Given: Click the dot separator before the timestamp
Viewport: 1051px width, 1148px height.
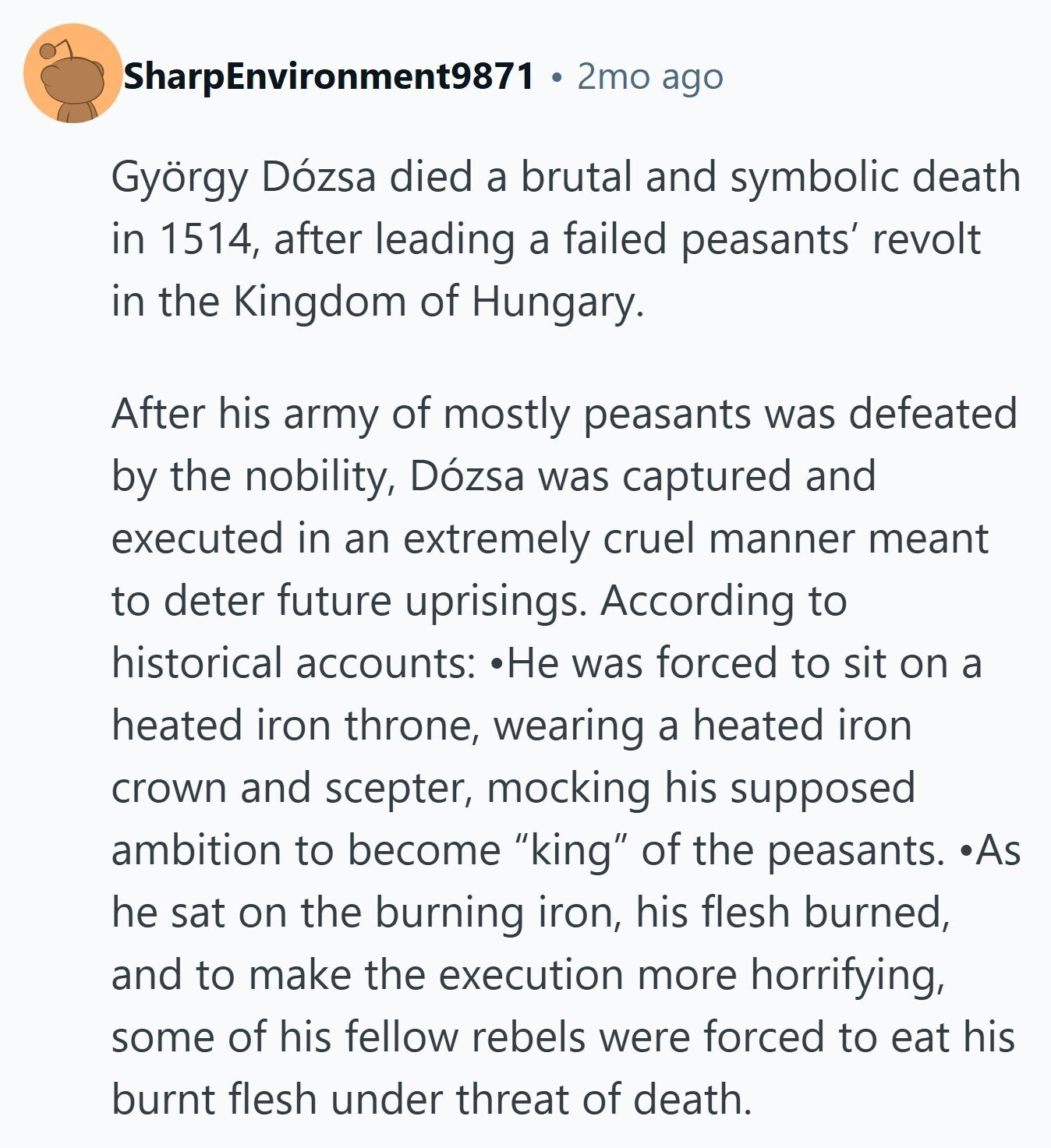Looking at the screenshot, I should 556,77.
